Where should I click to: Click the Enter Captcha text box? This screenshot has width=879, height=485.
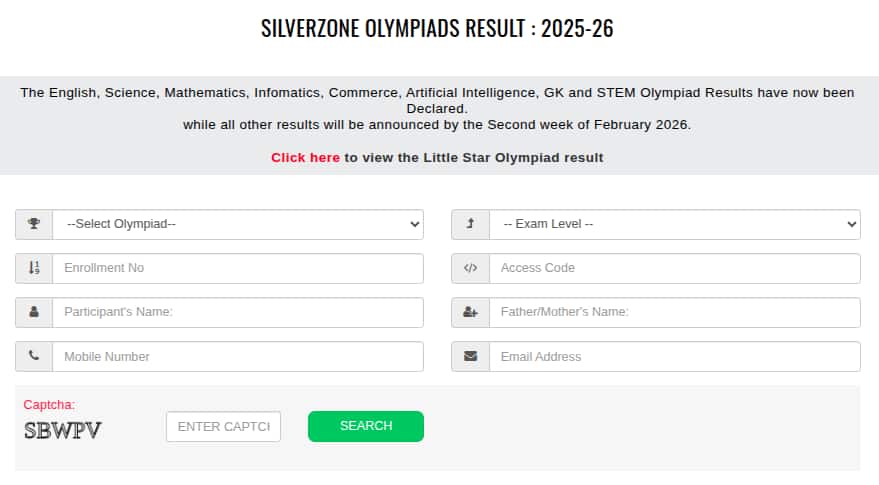click(x=223, y=426)
